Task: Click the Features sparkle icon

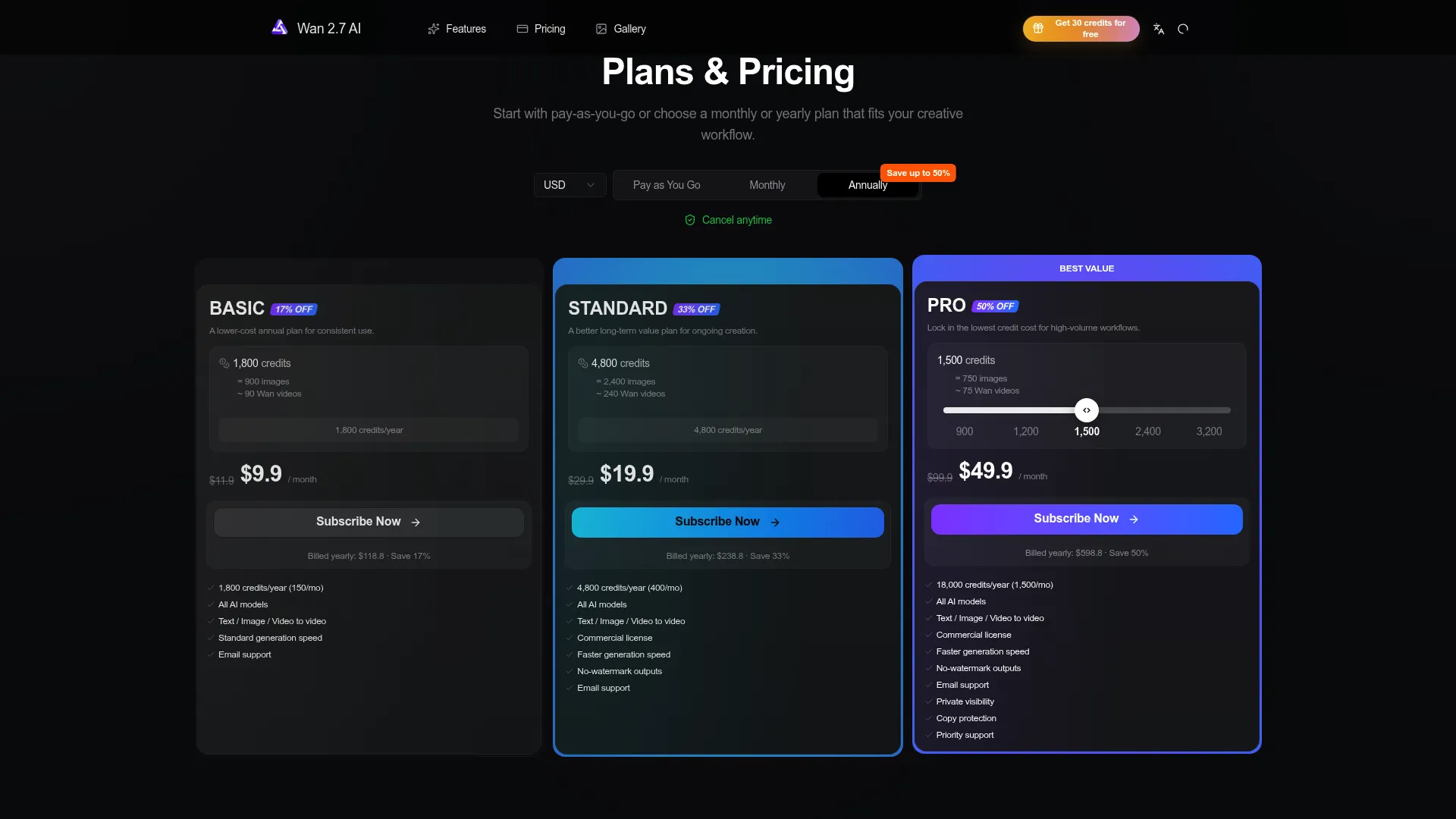Action: coord(434,29)
